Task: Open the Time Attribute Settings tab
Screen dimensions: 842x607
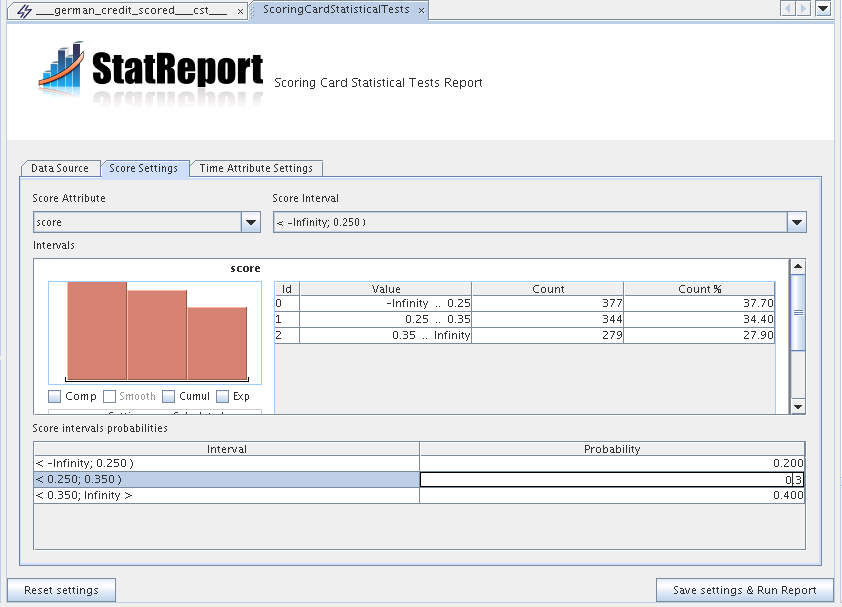Action: tap(256, 168)
